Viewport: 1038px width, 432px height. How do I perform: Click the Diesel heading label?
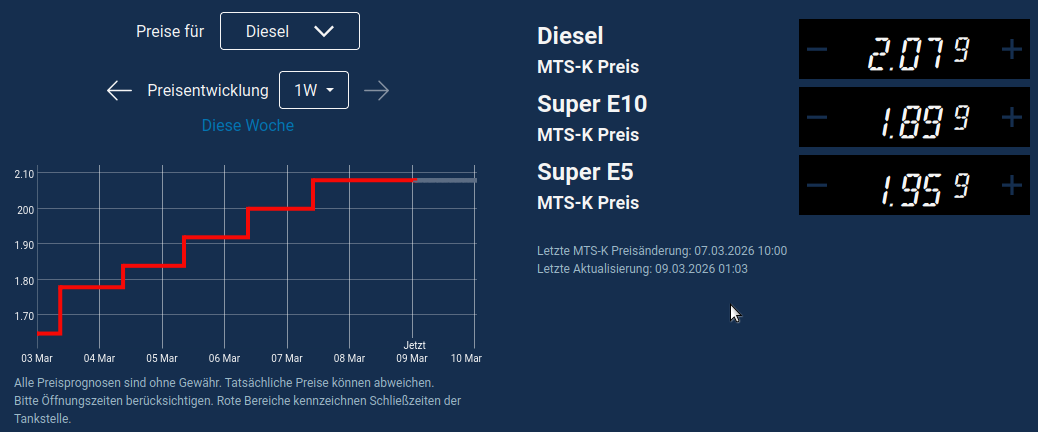click(570, 36)
